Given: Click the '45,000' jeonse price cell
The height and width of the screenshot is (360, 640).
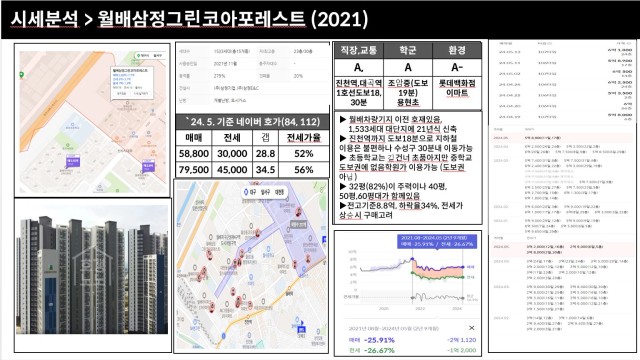Looking at the screenshot, I should [x=232, y=169].
